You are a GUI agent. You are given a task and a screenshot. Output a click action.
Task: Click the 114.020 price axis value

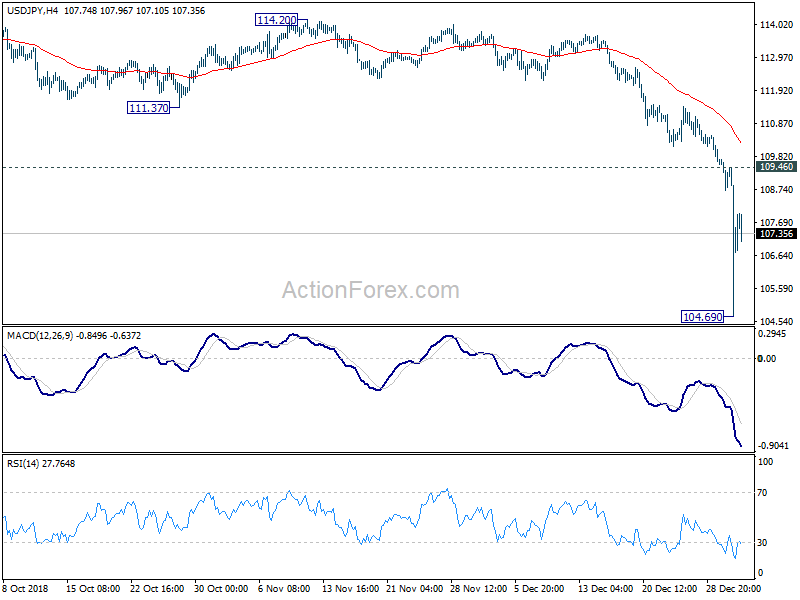777,24
